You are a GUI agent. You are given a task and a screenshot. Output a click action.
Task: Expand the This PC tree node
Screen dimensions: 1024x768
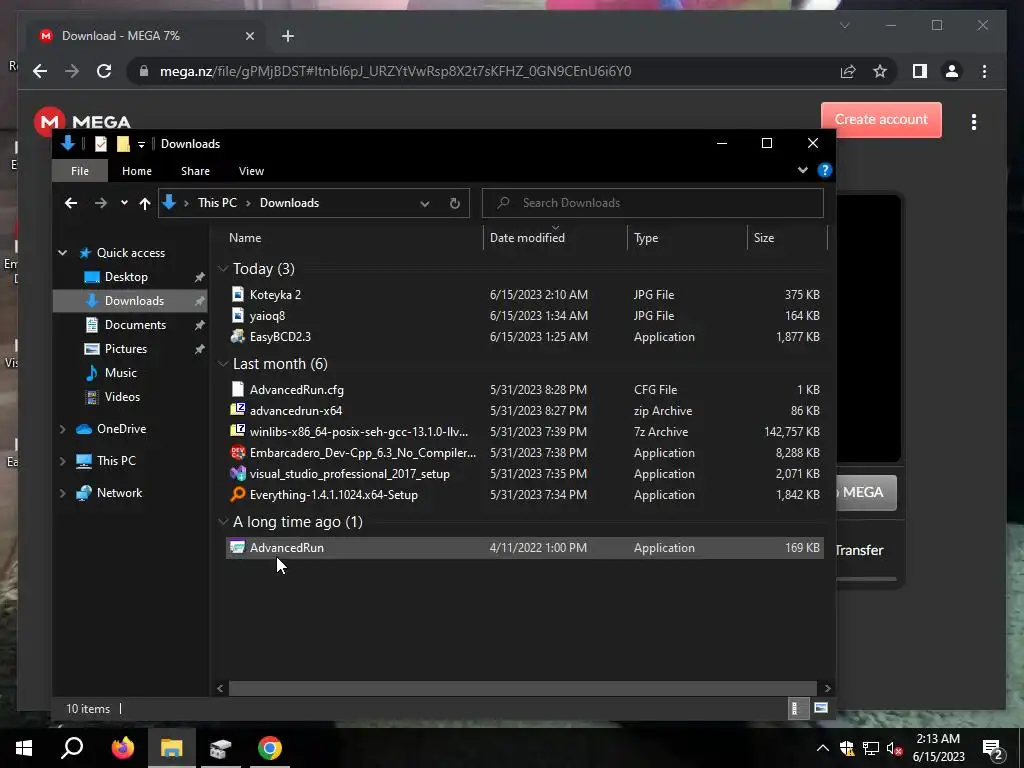tap(63, 461)
